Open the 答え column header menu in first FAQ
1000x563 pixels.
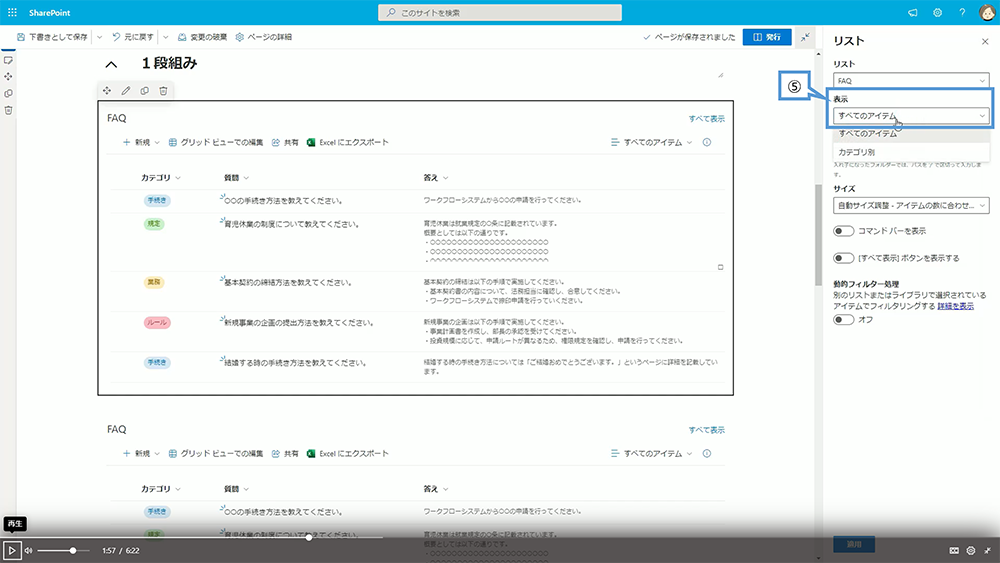(x=436, y=178)
